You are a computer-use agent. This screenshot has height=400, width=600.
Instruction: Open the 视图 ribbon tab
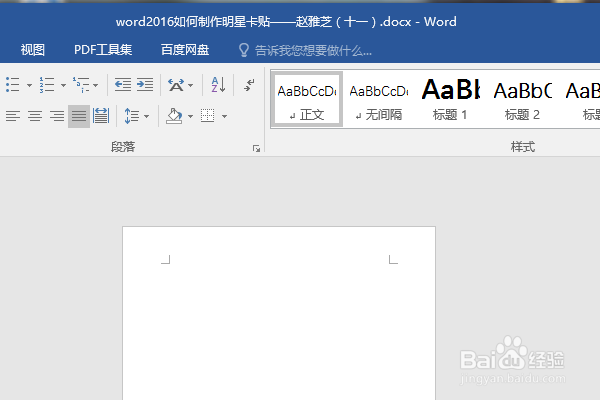(x=33, y=50)
